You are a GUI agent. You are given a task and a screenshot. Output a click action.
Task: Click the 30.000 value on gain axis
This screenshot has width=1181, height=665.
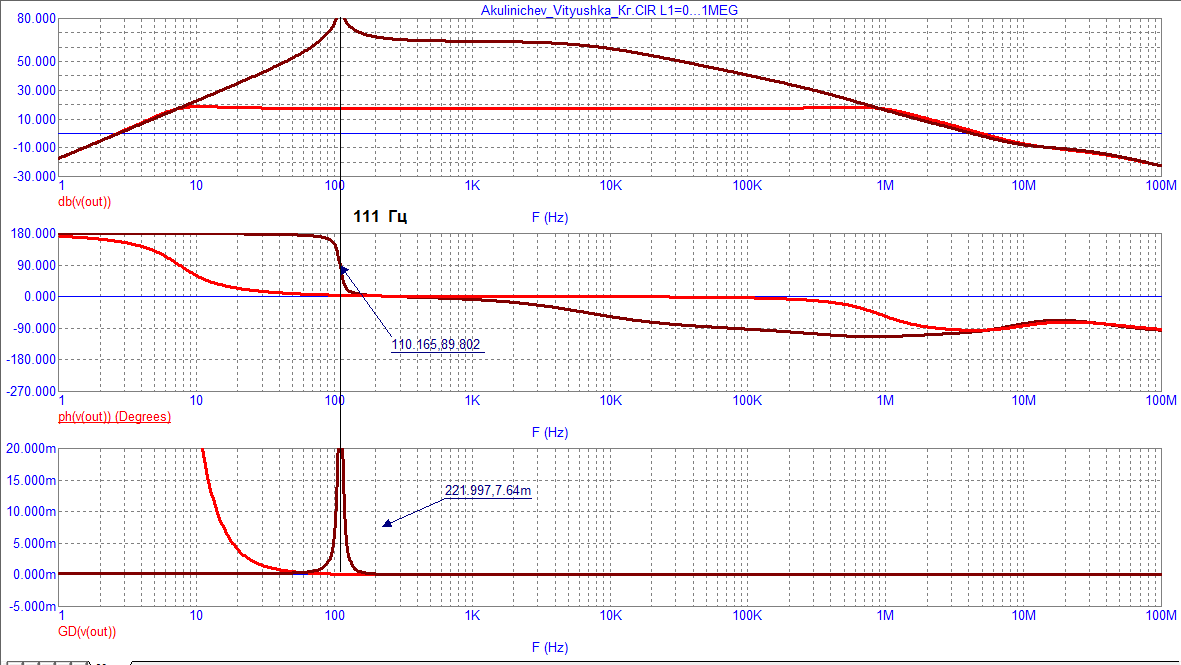click(37, 90)
